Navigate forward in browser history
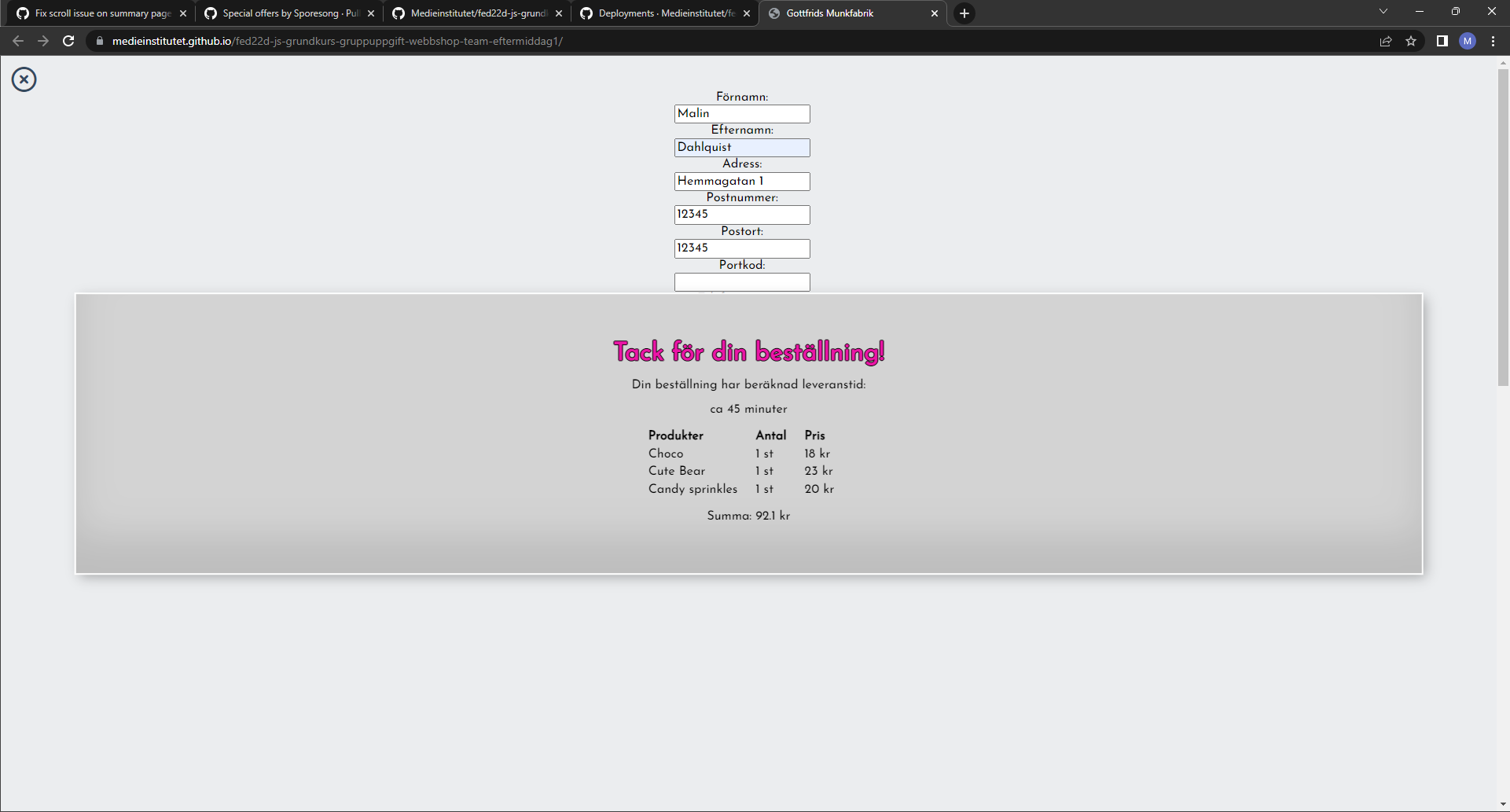1510x812 pixels. pyautogui.click(x=42, y=41)
